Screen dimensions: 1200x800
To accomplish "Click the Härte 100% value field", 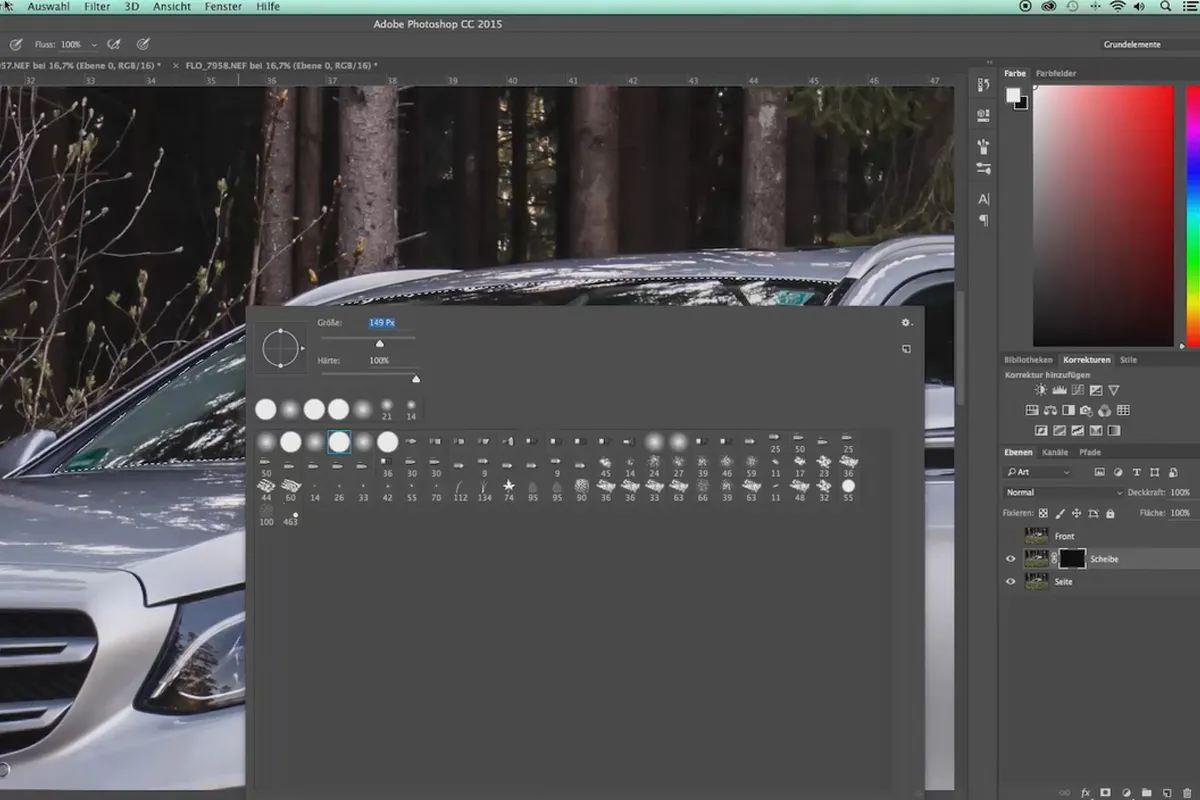I will click(x=379, y=360).
